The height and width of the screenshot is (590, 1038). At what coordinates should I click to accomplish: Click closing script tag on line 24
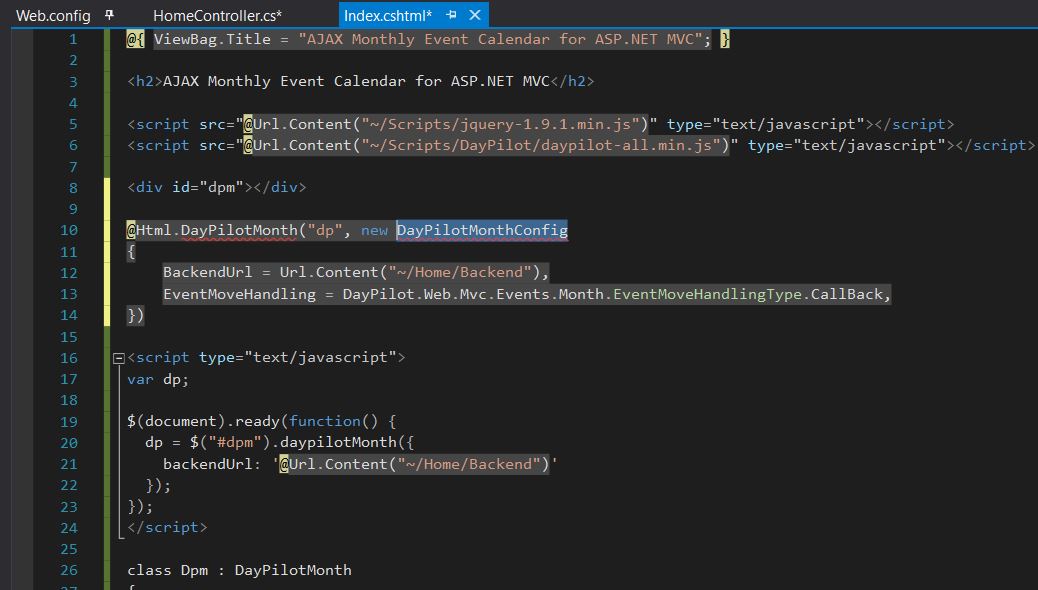[x=167, y=527]
